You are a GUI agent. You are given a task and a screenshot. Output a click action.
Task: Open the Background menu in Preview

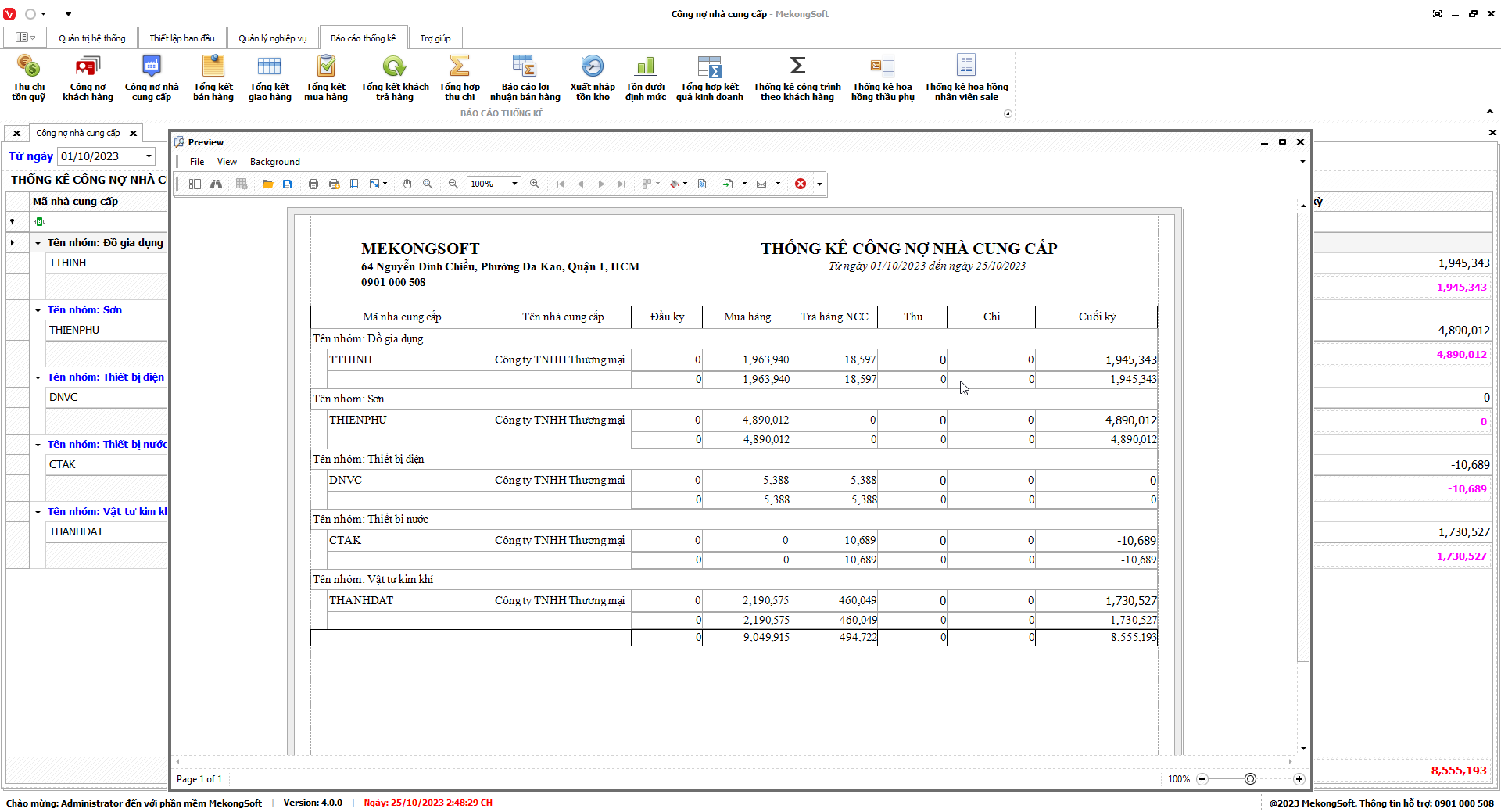pyautogui.click(x=274, y=162)
